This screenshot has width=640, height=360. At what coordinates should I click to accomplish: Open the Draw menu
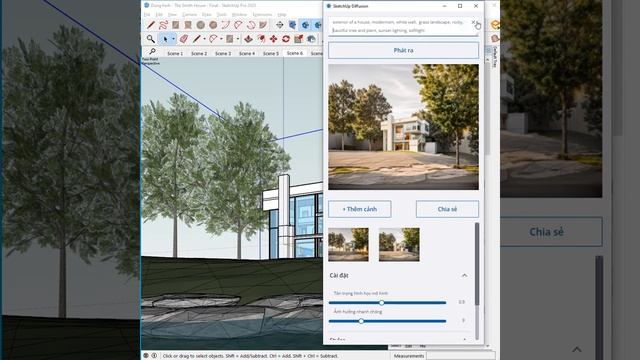[207, 15]
